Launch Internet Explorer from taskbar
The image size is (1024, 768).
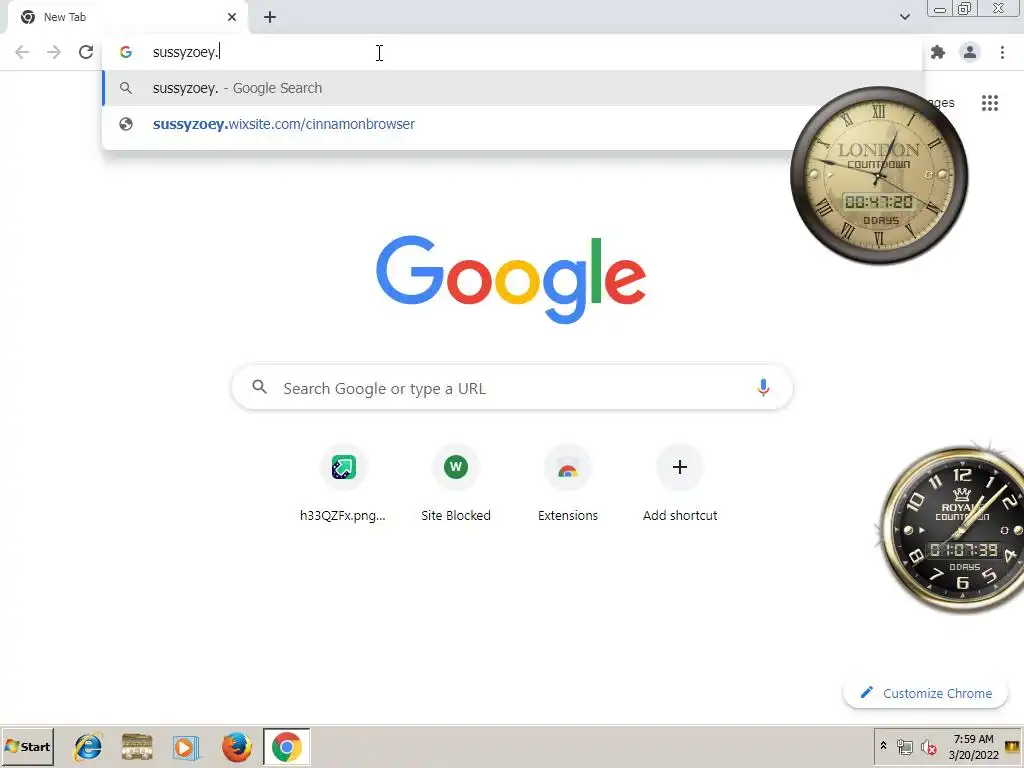(x=88, y=746)
